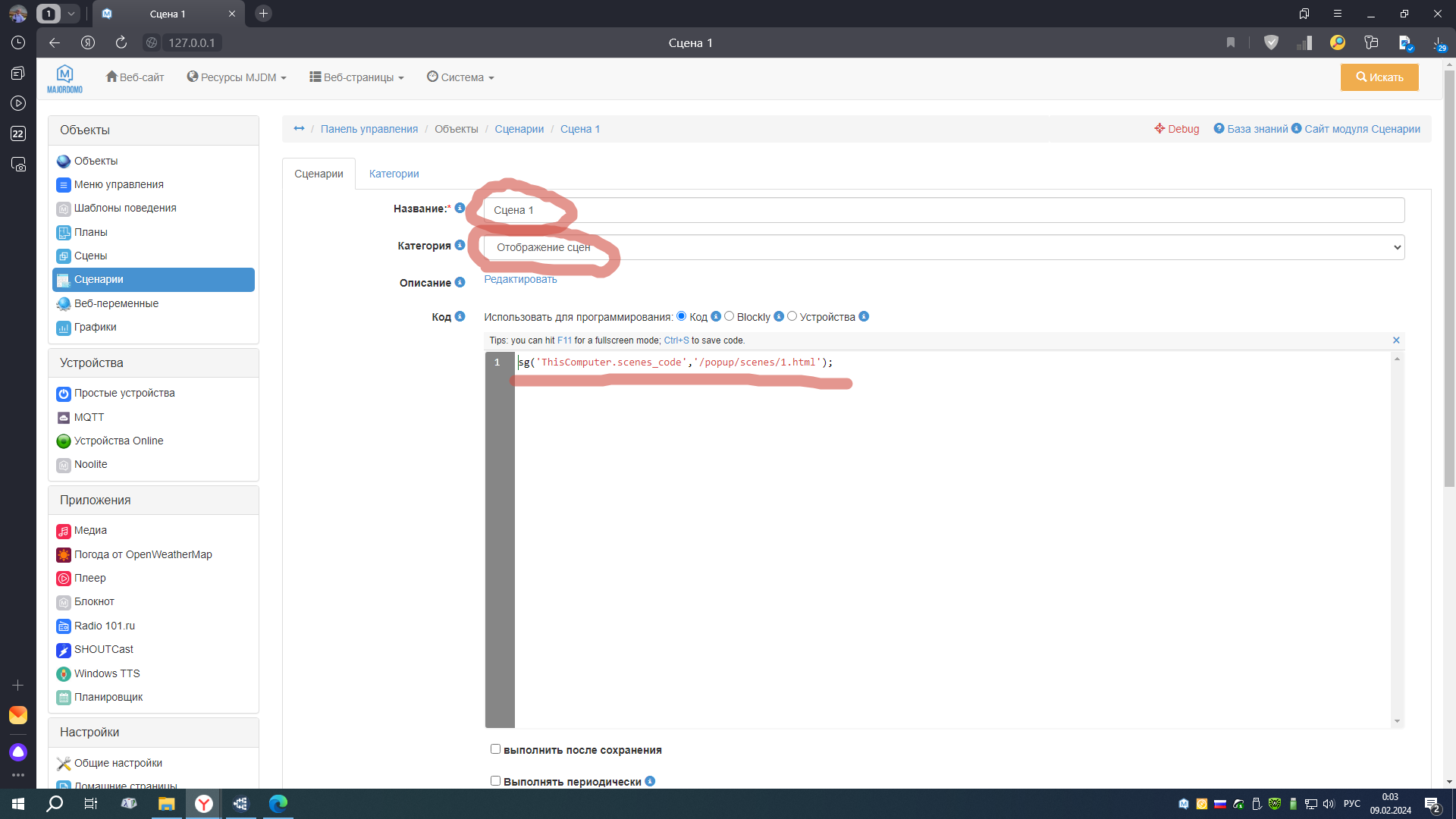Click the Редактировать description link
The height and width of the screenshot is (819, 1456).
coord(520,279)
